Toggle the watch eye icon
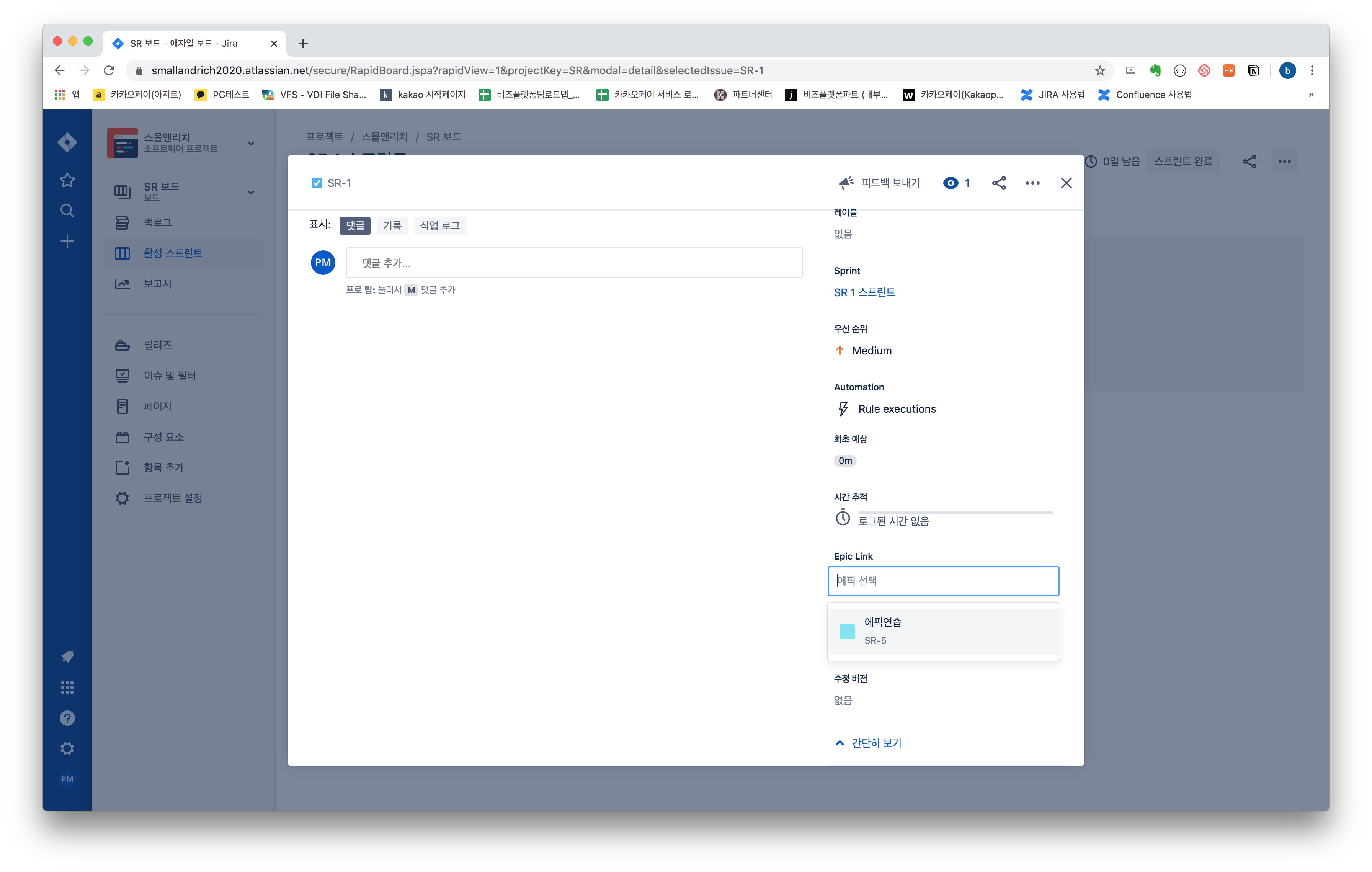1372x872 pixels. click(951, 183)
